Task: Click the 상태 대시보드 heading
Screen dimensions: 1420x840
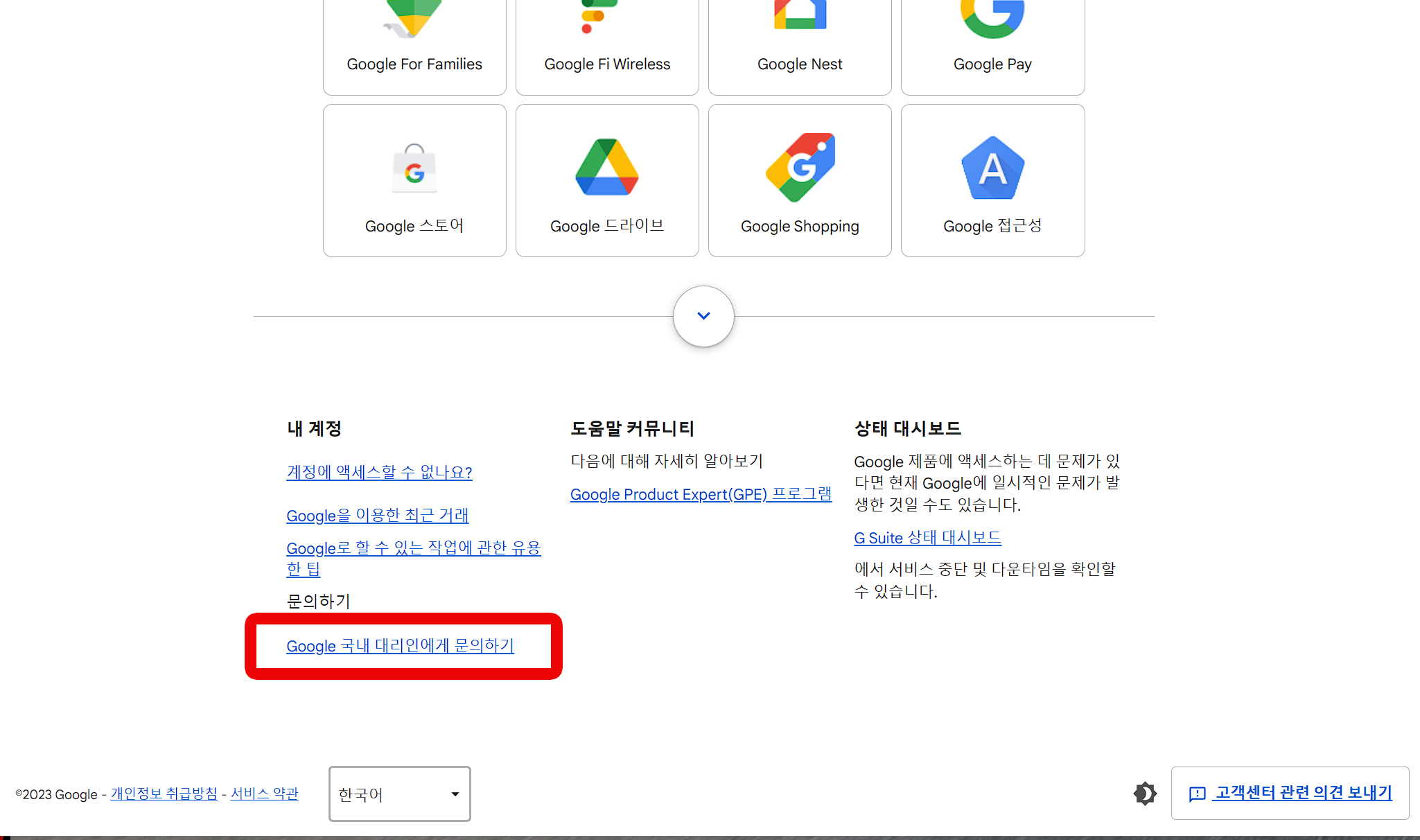Action: click(908, 428)
